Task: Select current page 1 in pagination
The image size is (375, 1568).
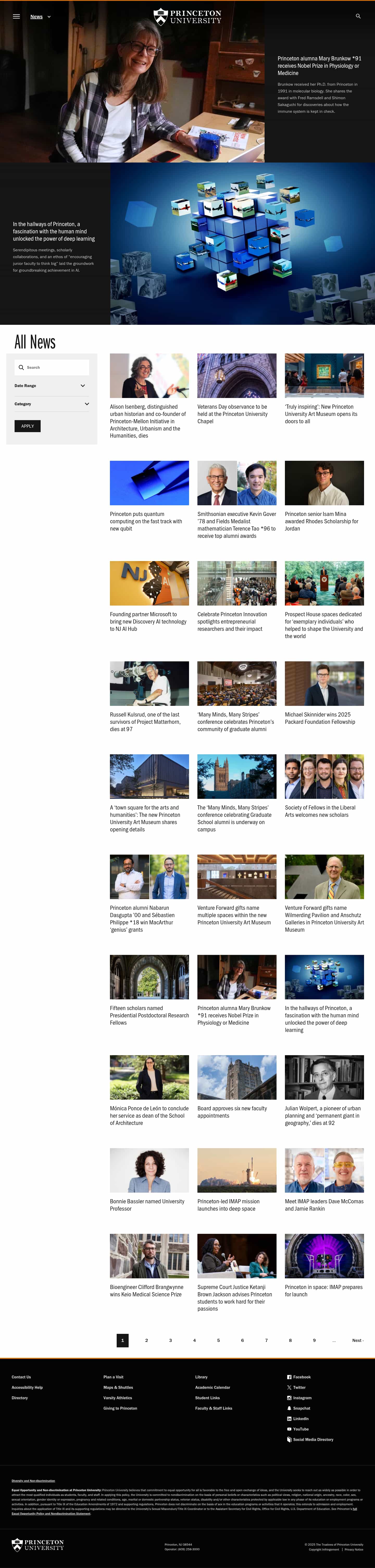Action: (x=122, y=1340)
